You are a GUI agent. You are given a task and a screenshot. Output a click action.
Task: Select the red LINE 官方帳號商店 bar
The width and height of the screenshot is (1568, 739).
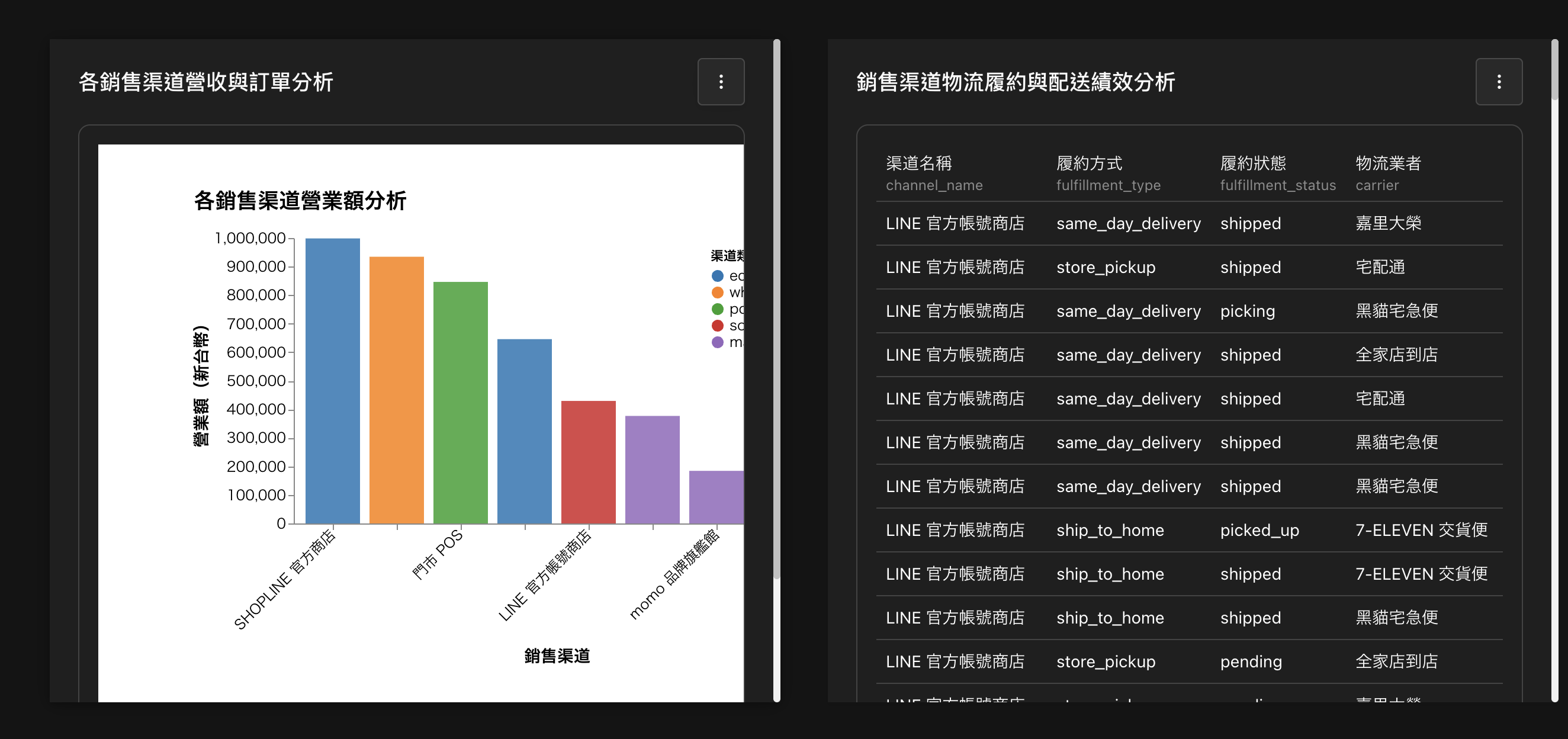pyautogui.click(x=588, y=462)
